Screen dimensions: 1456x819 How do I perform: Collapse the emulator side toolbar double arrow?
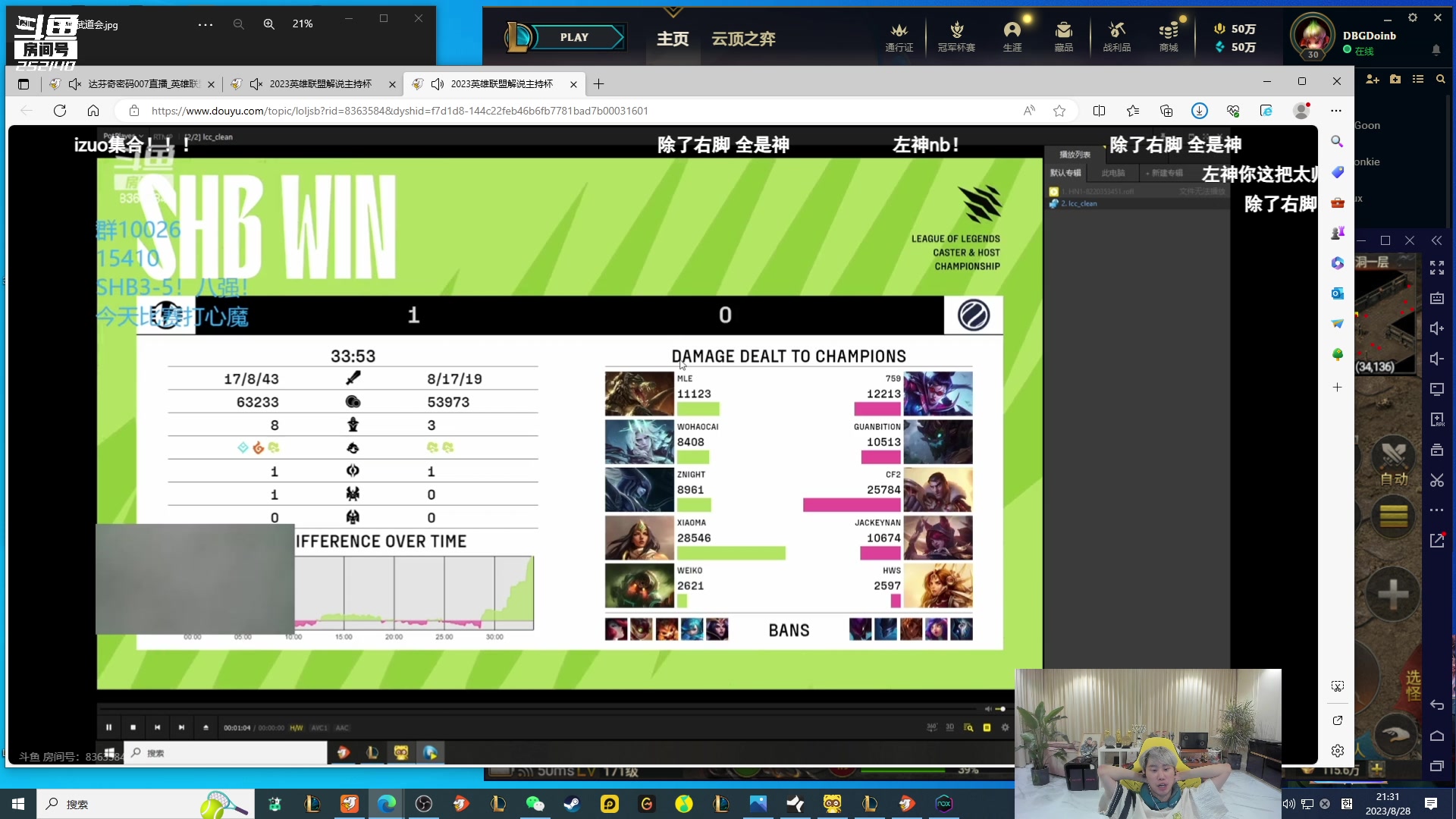tap(1437, 240)
